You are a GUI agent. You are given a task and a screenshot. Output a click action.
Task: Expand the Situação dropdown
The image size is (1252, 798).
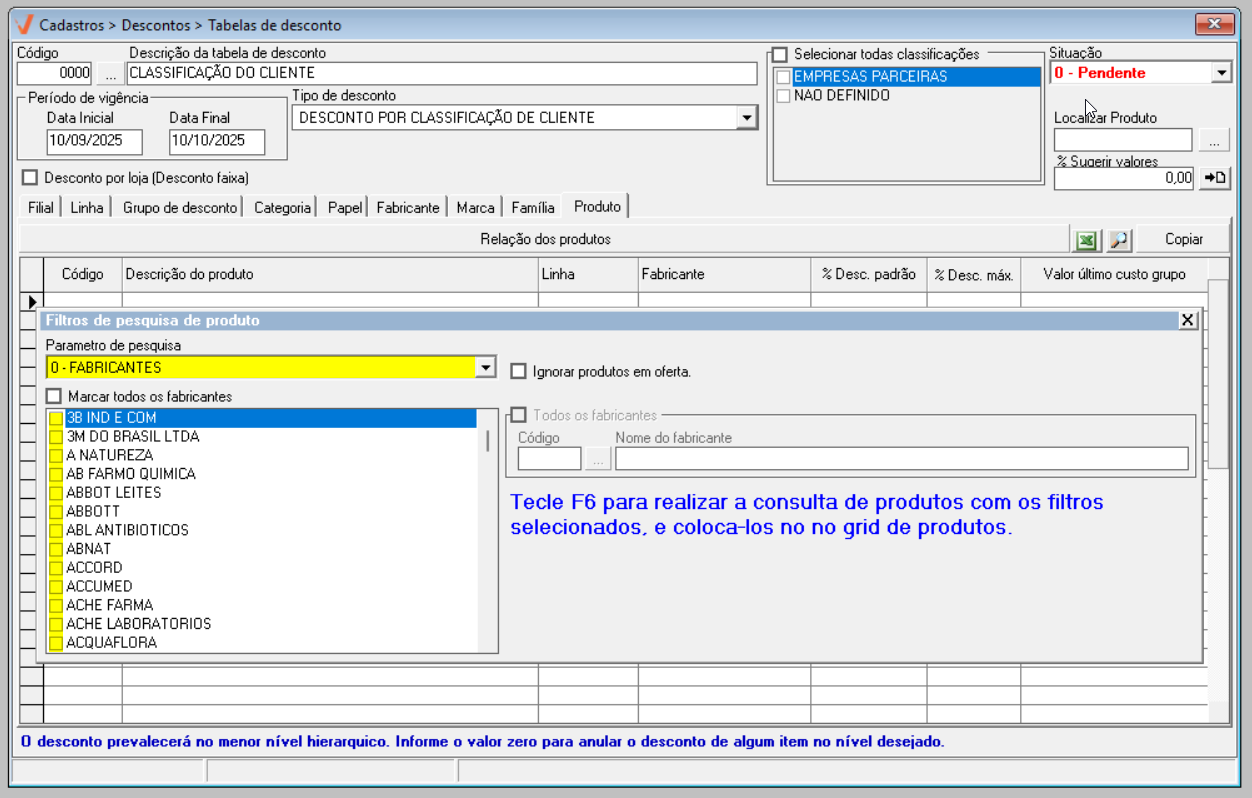(x=1221, y=73)
